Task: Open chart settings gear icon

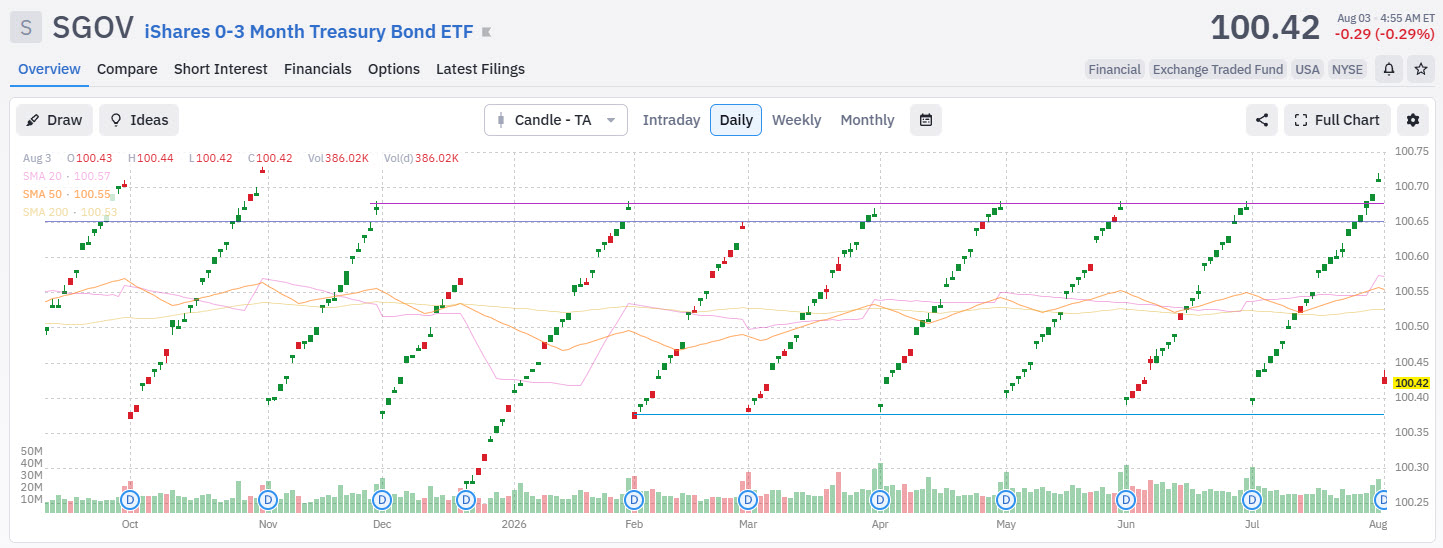Action: pos(1413,120)
